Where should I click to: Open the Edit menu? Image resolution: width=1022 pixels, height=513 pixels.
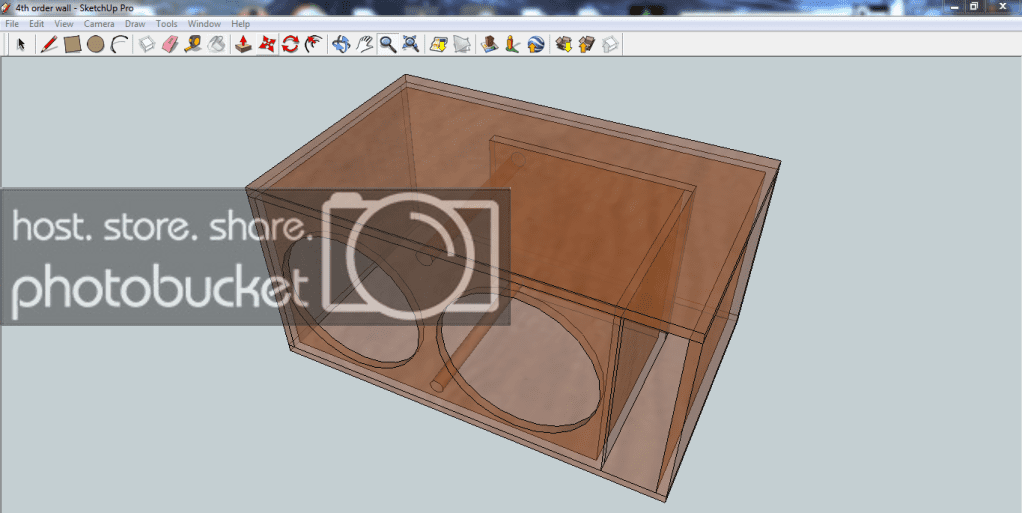click(x=36, y=24)
